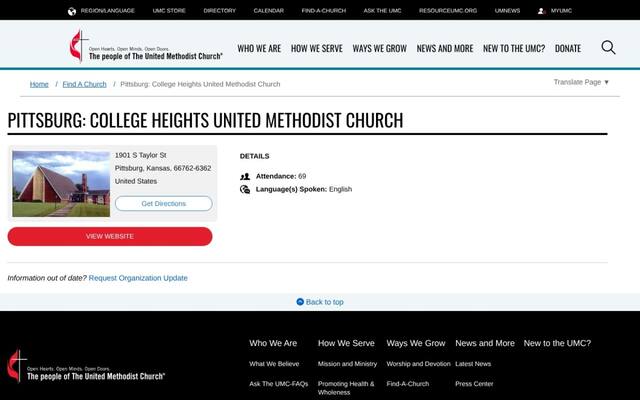Screen dimensions: 640x400
Task: Click the church building photo thumbnail
Action: (x=61, y=184)
